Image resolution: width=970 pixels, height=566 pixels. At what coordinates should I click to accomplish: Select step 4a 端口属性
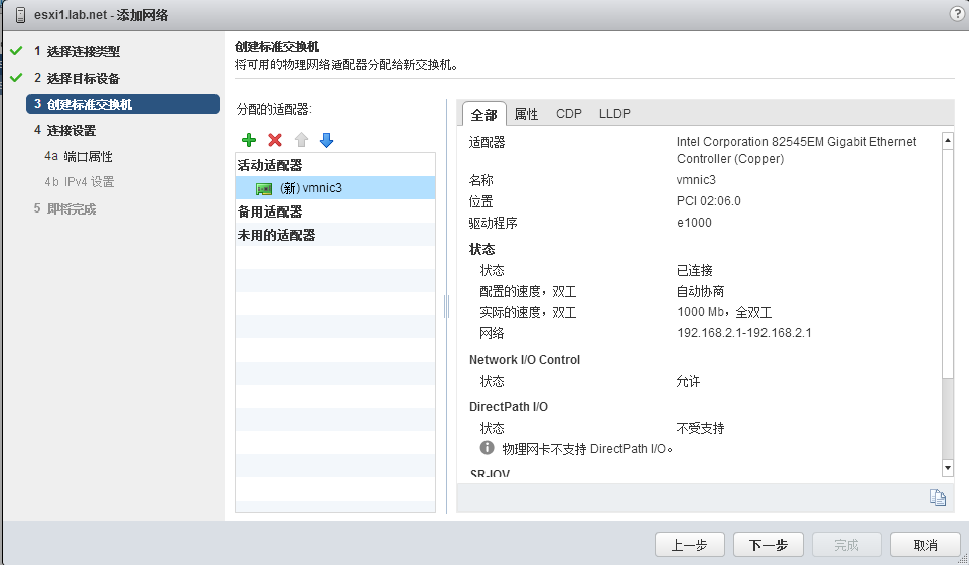(x=79, y=157)
